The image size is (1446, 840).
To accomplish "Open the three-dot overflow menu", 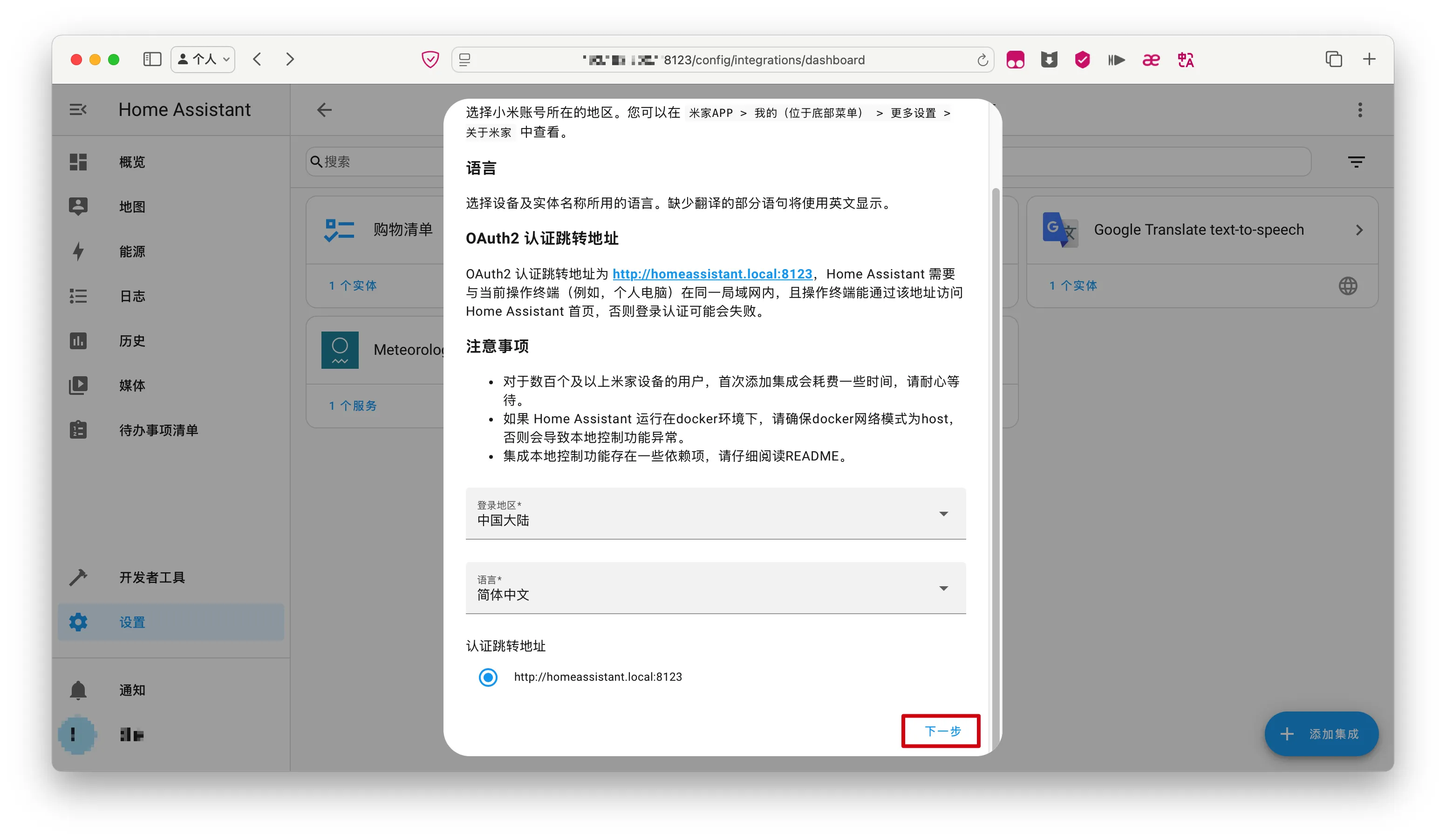I will [1359, 109].
